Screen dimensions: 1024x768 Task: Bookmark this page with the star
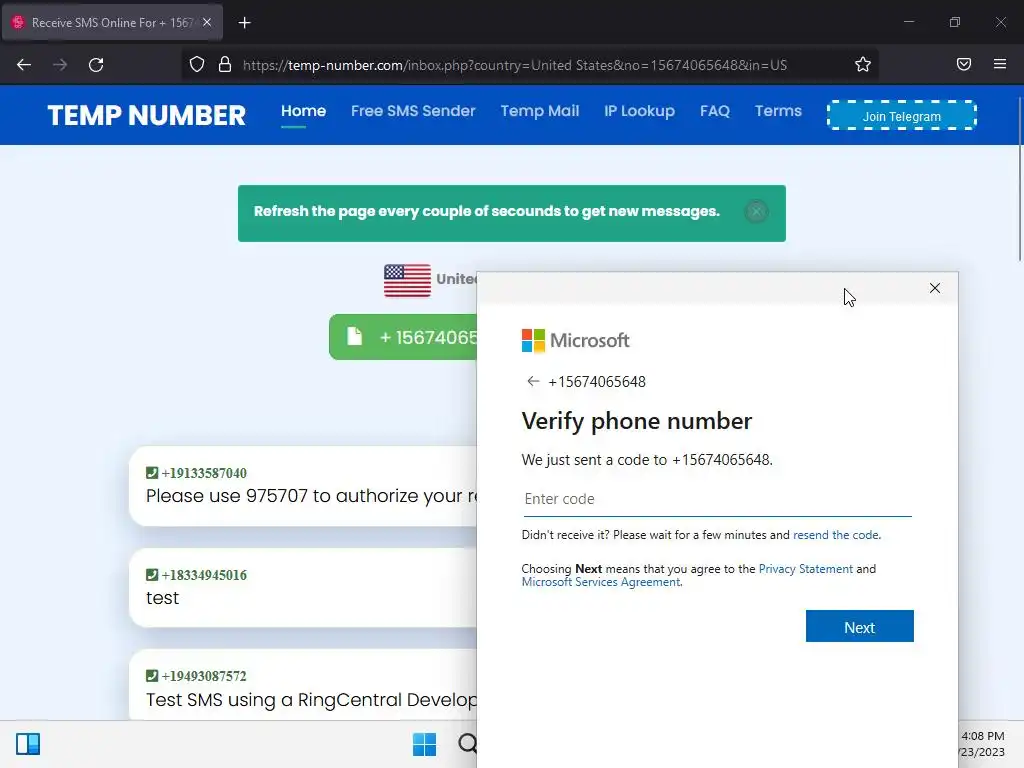coord(863,65)
